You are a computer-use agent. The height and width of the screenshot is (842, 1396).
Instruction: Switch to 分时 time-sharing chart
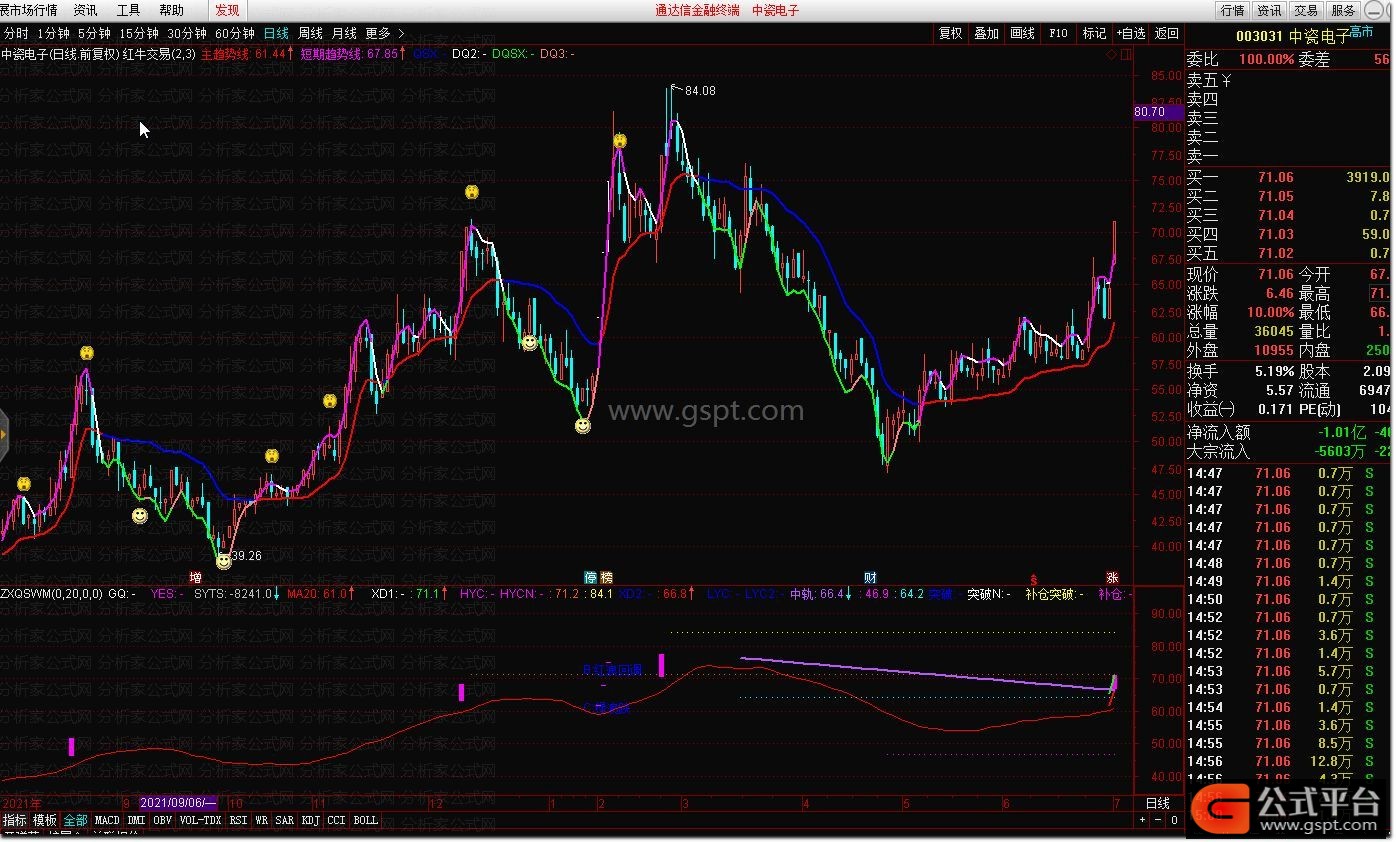pos(16,33)
